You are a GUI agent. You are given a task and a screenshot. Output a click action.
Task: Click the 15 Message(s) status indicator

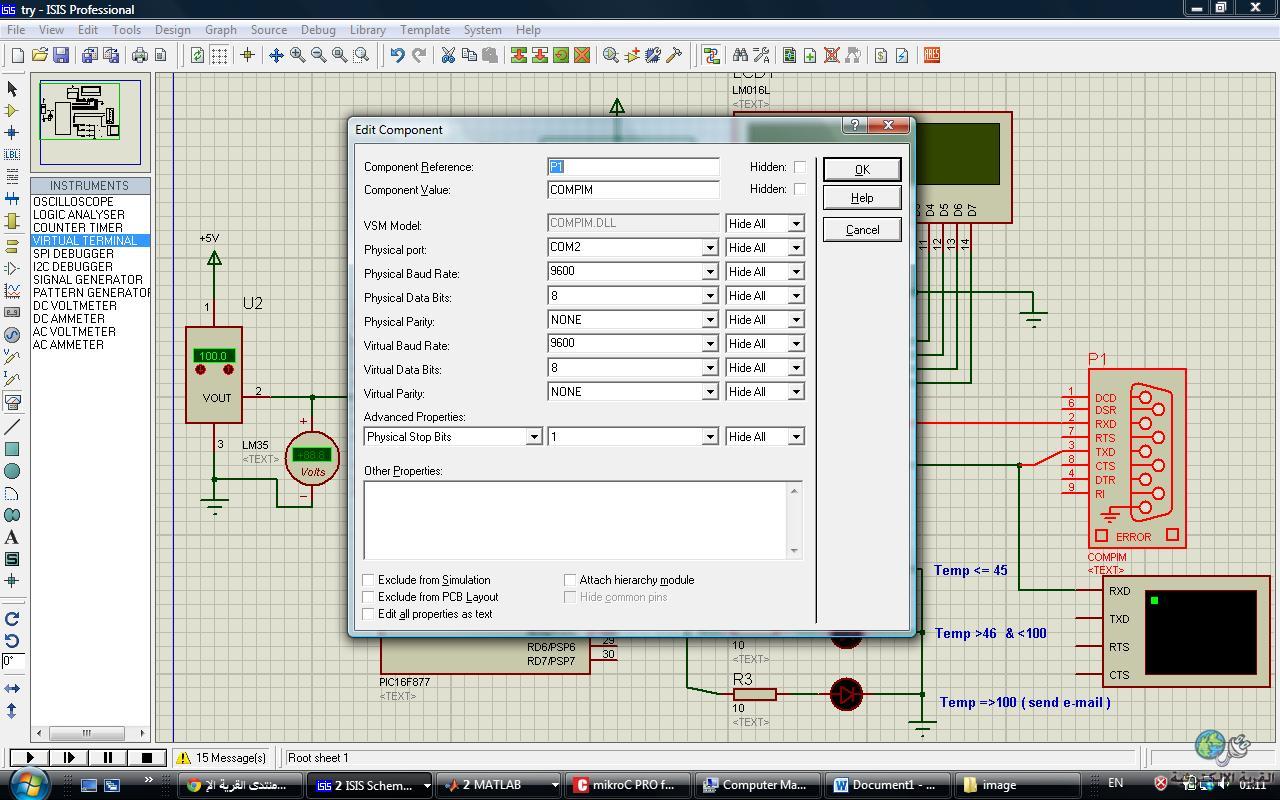(x=222, y=758)
